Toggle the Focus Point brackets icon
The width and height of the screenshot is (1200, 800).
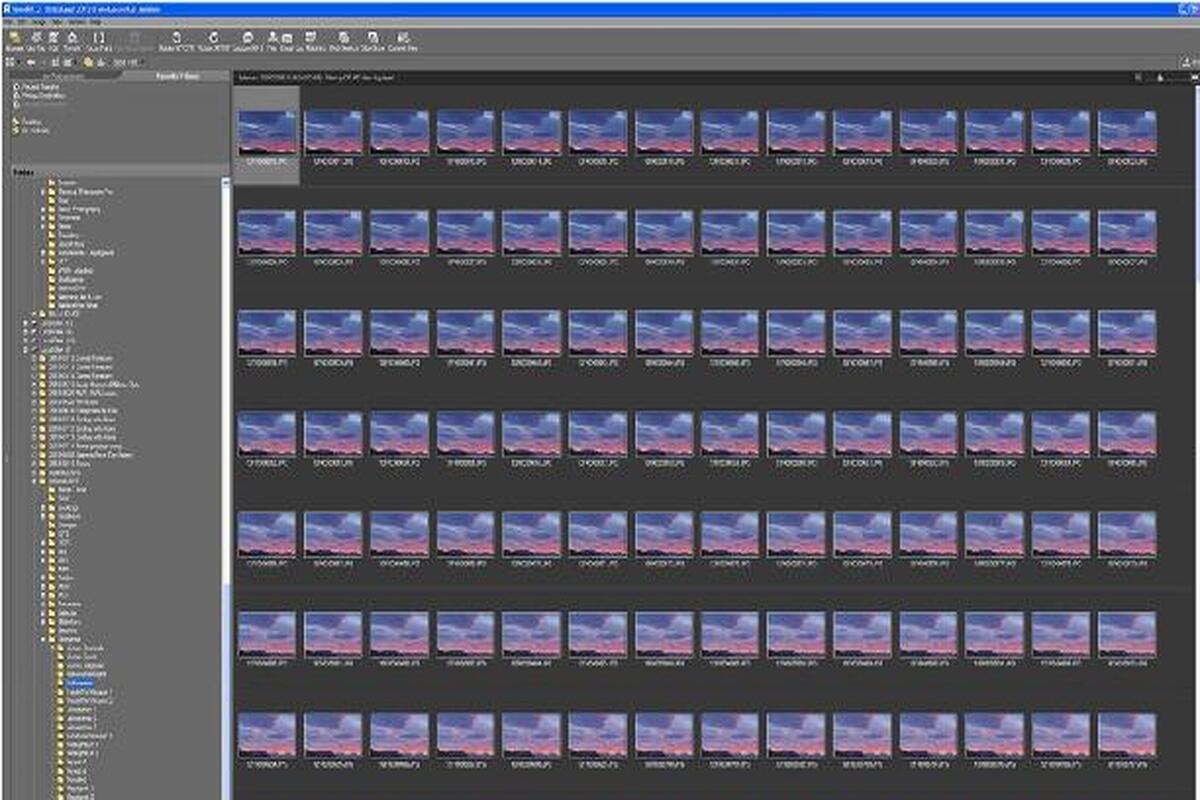[x=99, y=40]
